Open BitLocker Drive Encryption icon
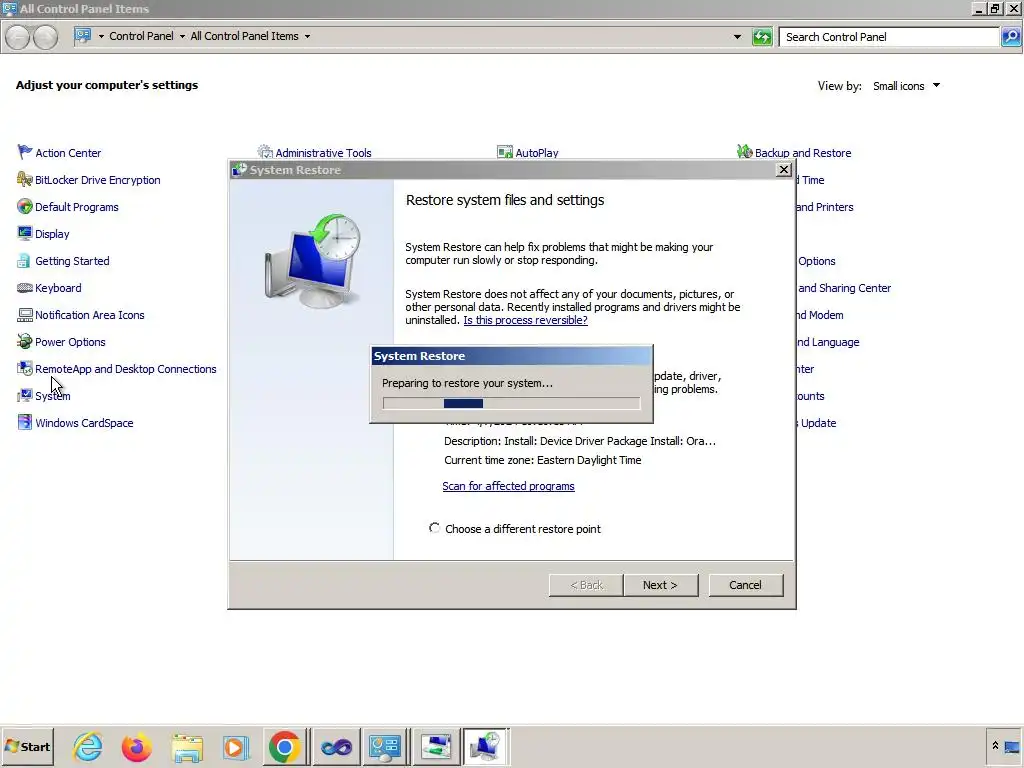This screenshot has width=1024, height=768. (x=25, y=180)
